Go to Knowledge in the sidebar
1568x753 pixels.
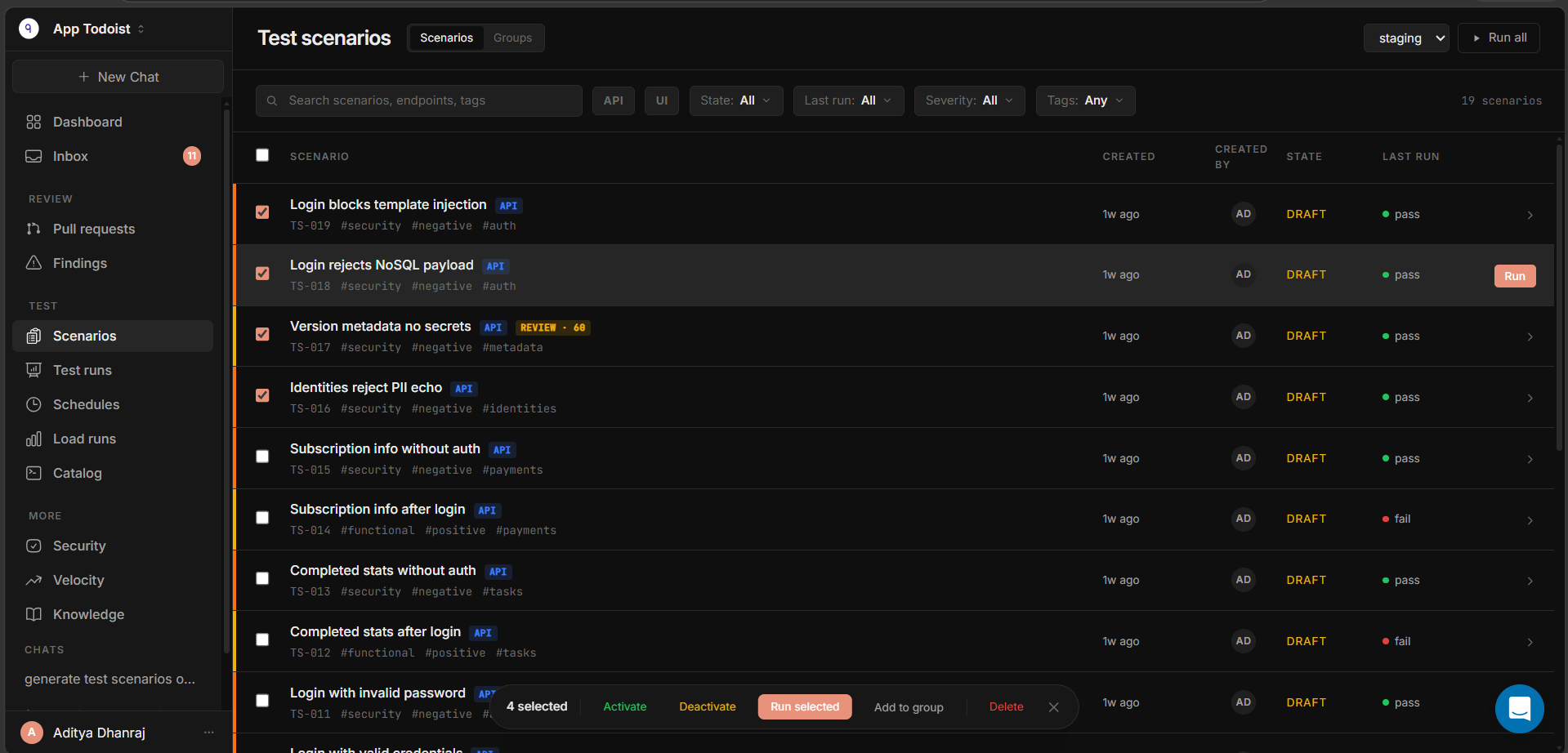click(113, 614)
